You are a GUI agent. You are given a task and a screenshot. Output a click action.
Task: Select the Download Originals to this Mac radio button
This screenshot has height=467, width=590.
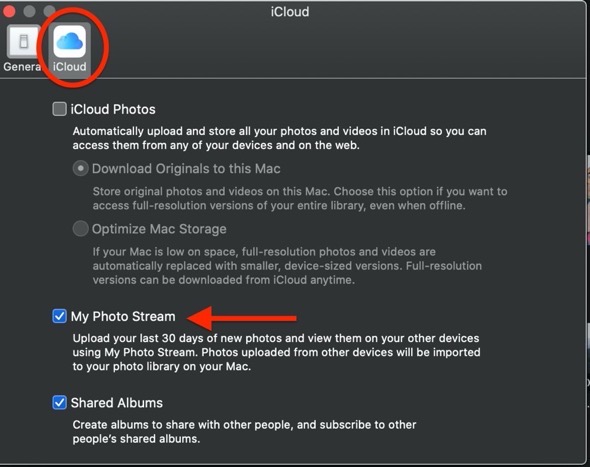[80, 169]
